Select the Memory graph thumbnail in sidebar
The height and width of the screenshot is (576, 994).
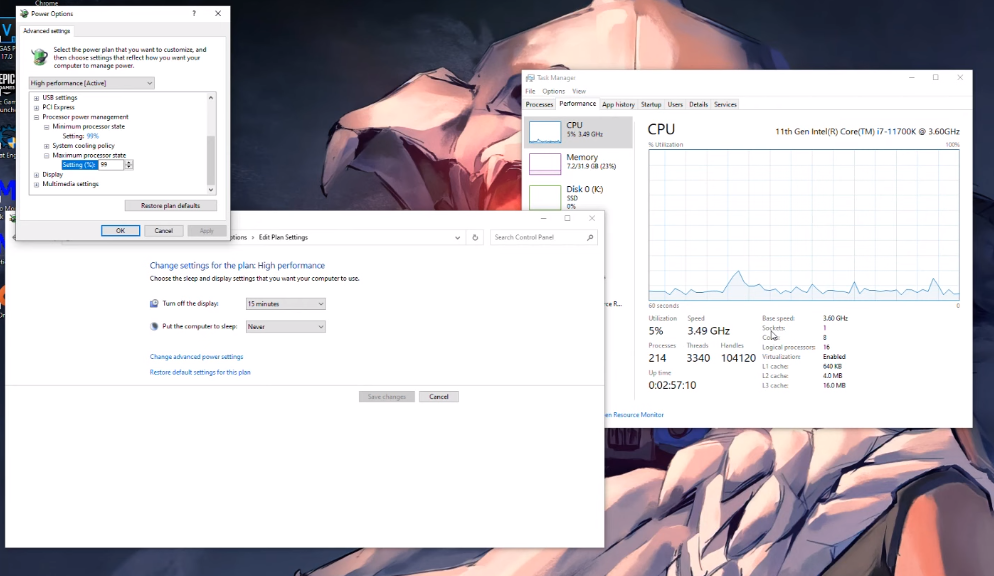pos(545,163)
